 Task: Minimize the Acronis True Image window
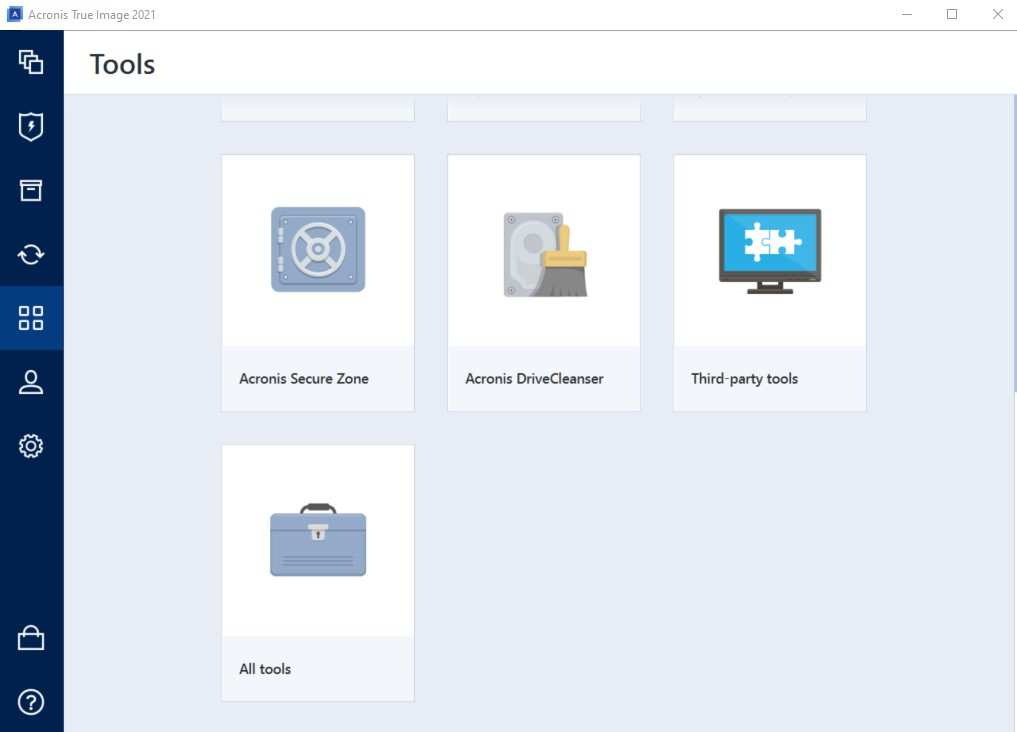[907, 14]
